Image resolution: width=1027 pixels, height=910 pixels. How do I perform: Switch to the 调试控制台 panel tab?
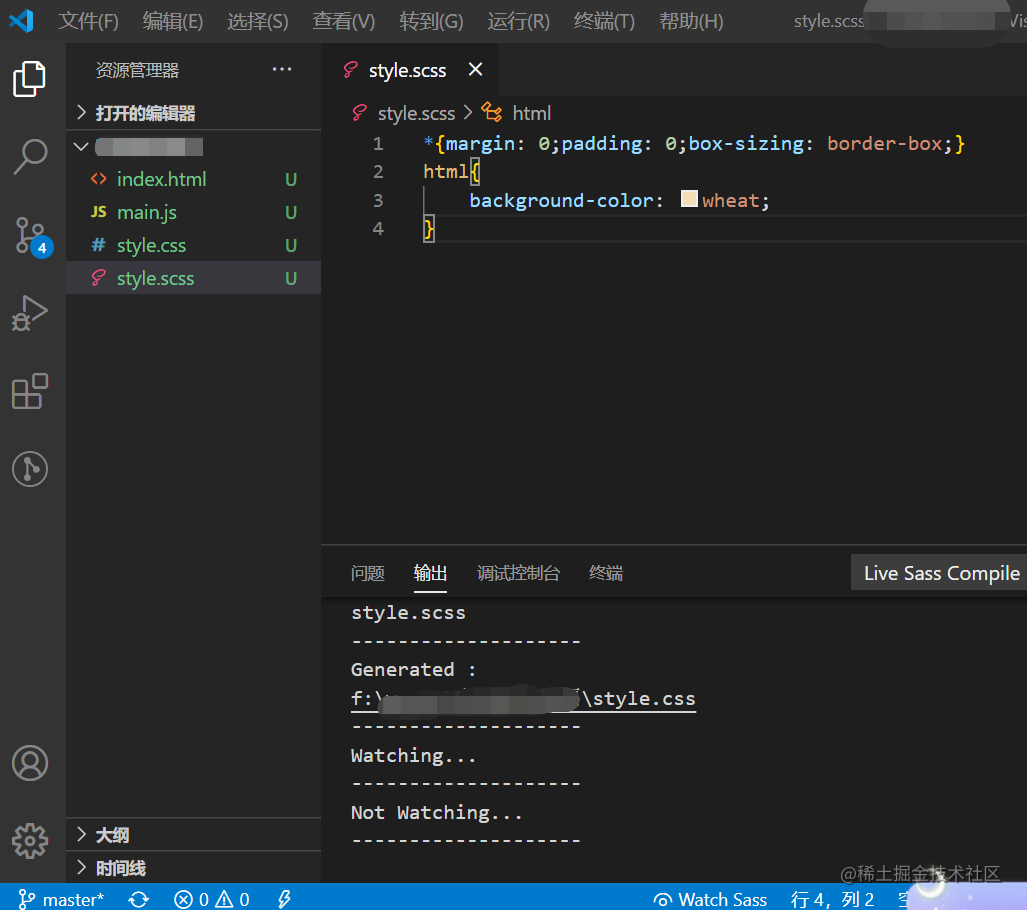518,572
